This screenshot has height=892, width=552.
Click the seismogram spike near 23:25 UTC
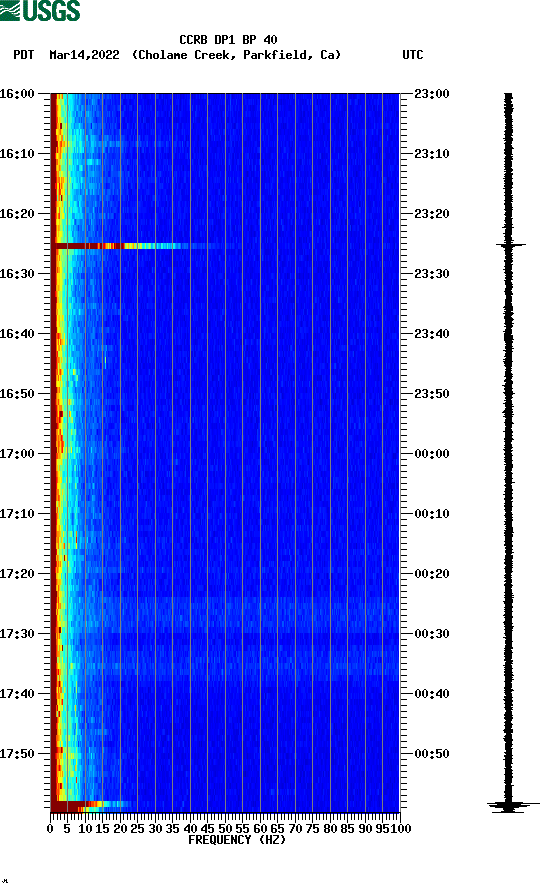click(x=510, y=245)
